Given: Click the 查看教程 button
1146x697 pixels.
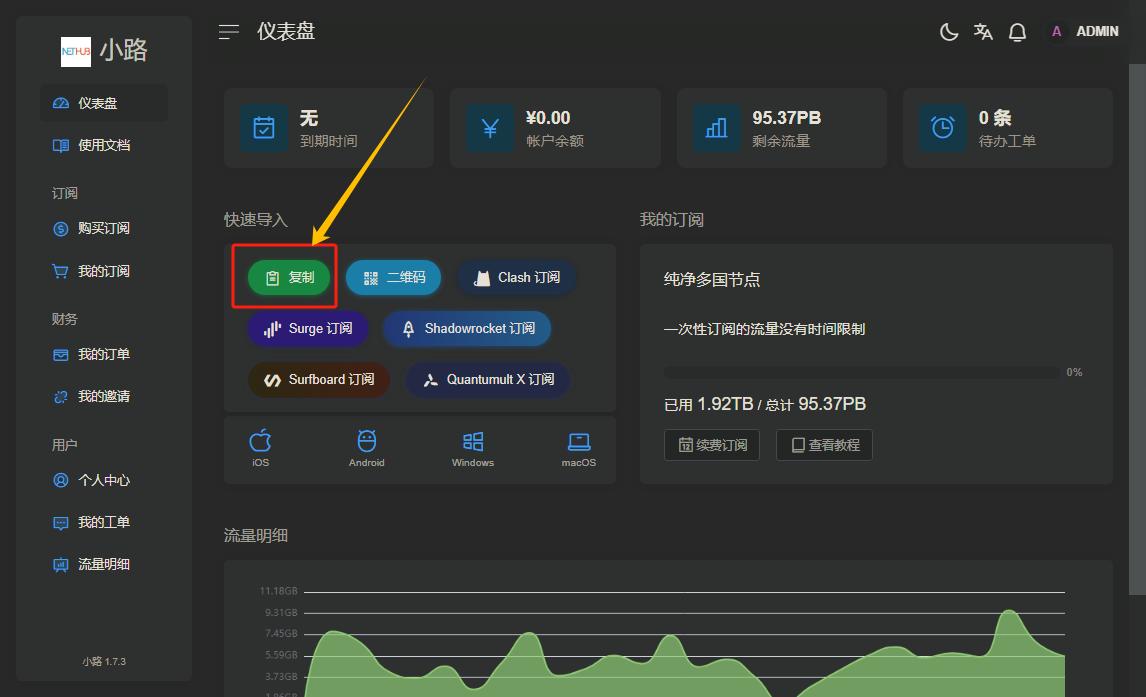Looking at the screenshot, I should tap(824, 445).
